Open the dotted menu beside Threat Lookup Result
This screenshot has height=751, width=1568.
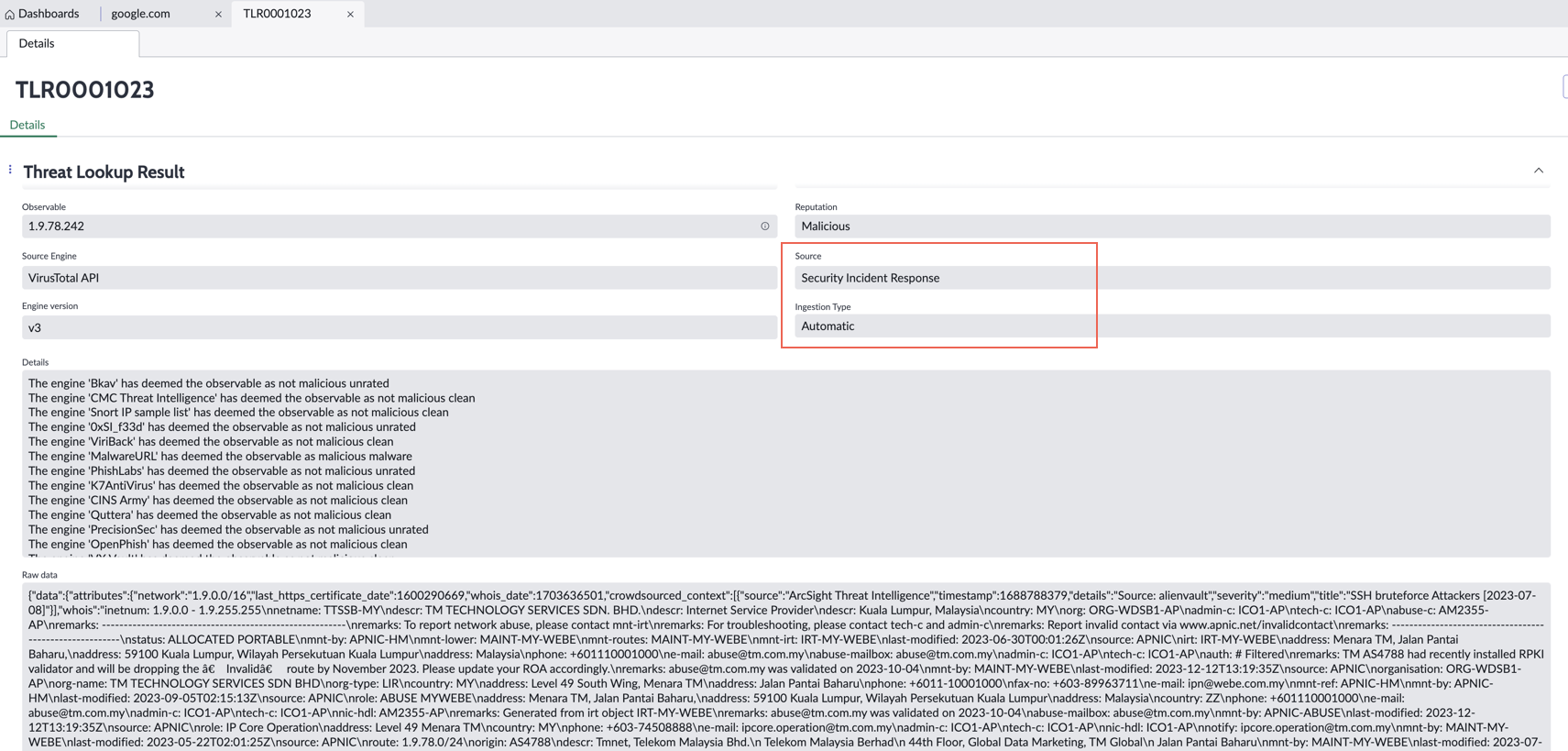pyautogui.click(x=10, y=170)
